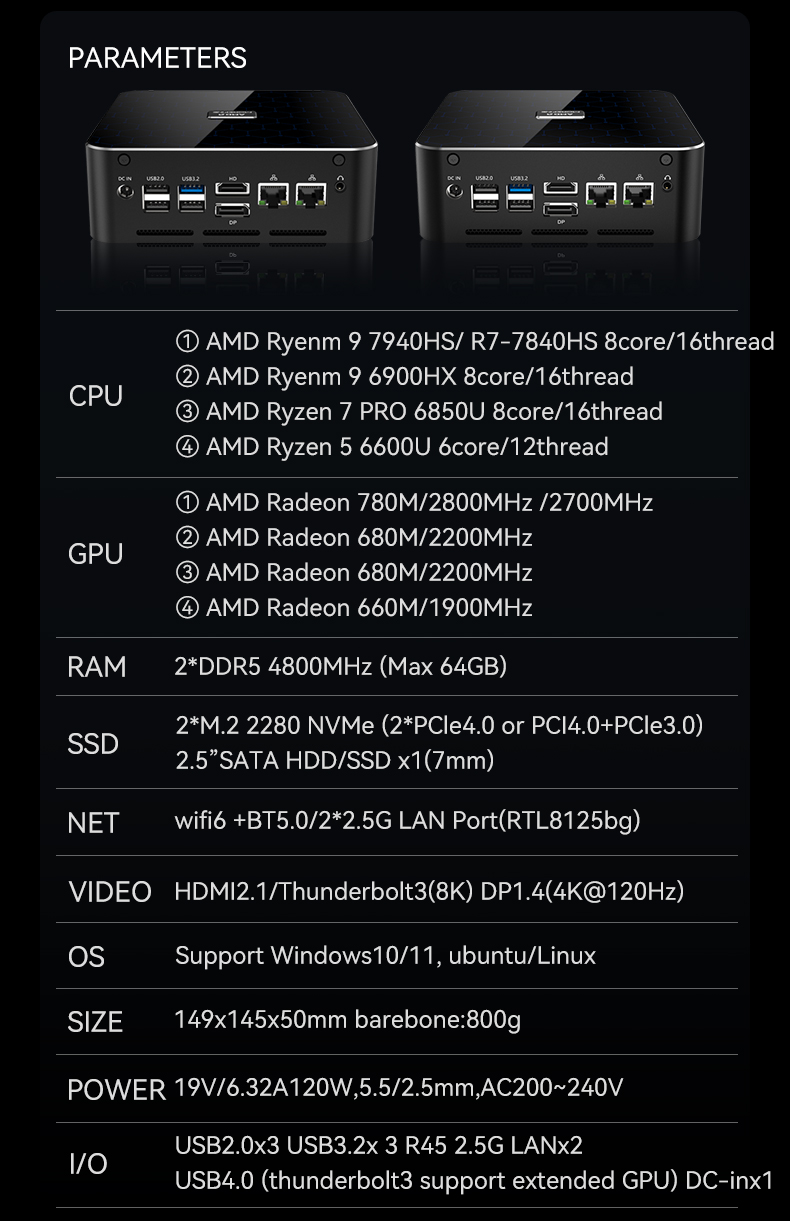The width and height of the screenshot is (790, 1221).
Task: Click the PARAMETERS heading
Action: point(157,58)
